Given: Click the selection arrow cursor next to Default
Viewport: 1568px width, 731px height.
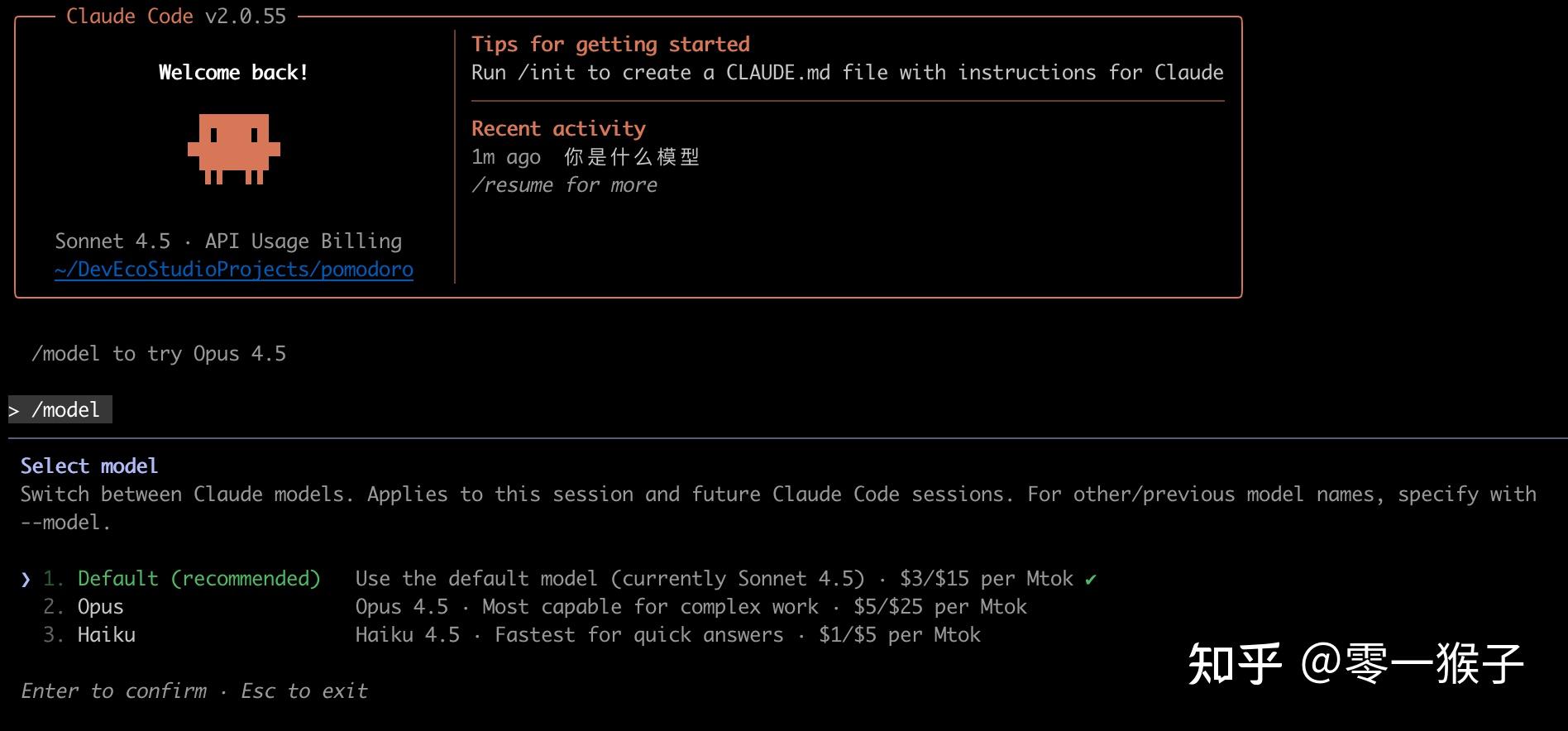Looking at the screenshot, I should click(26, 580).
